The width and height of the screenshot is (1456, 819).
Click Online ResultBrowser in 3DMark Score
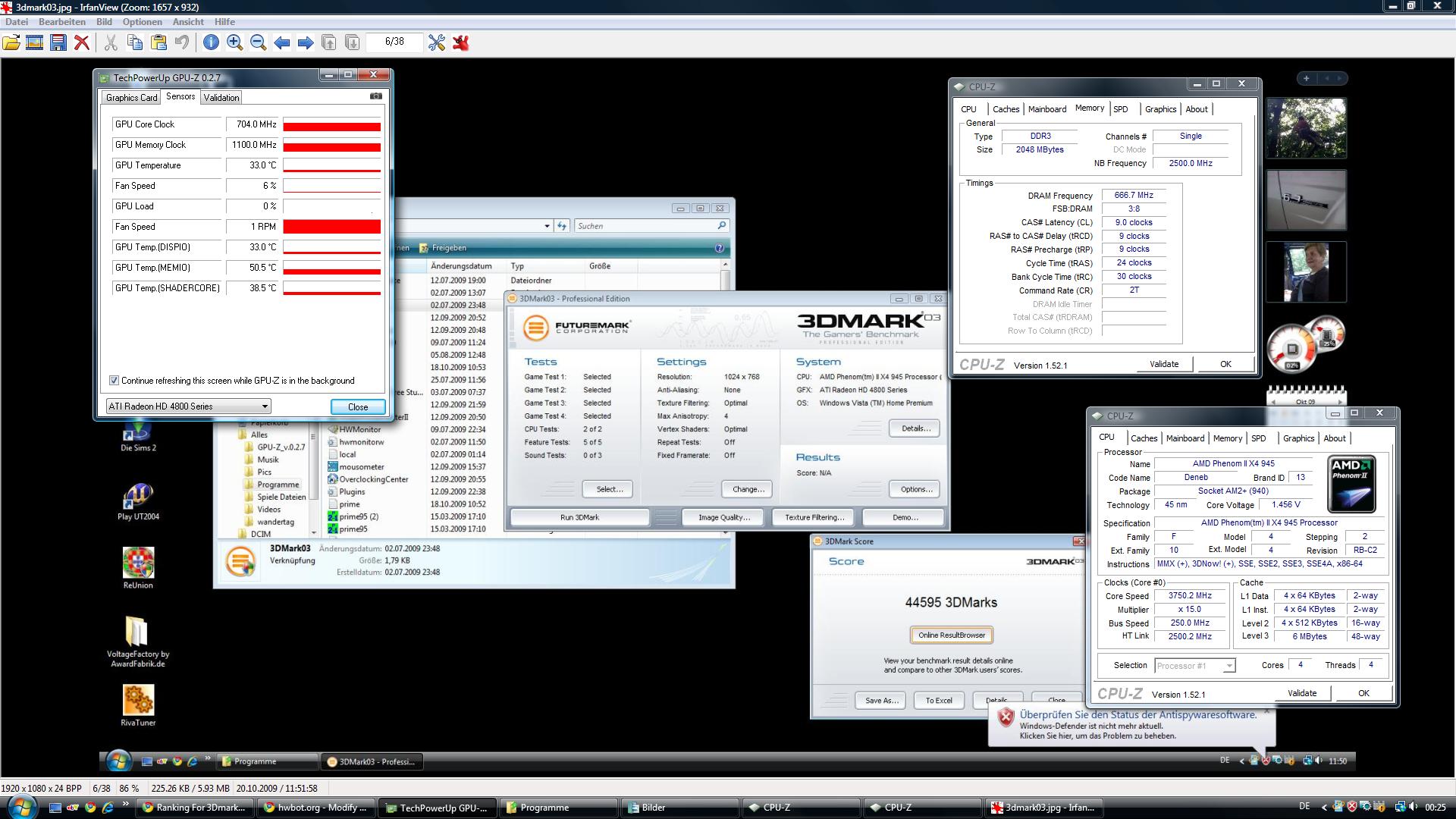951,635
